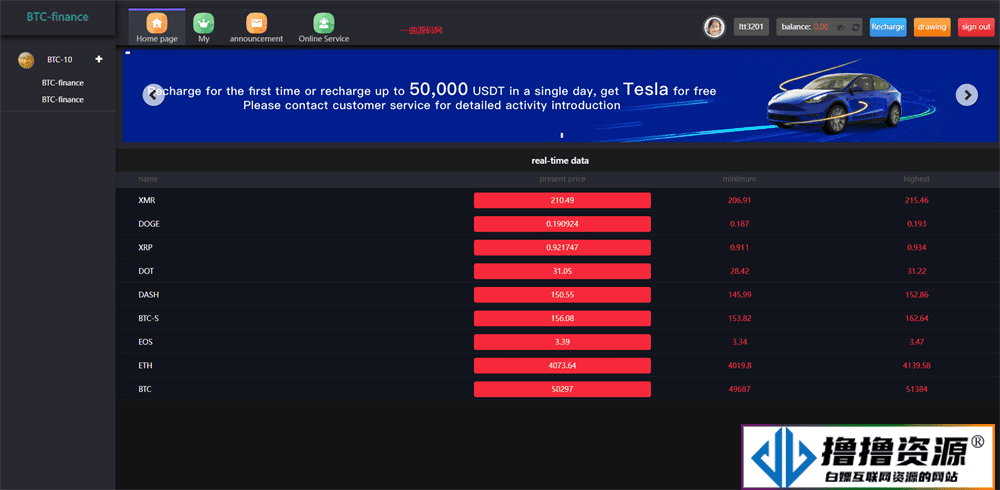Image resolution: width=1000 pixels, height=490 pixels.
Task: Select the DOT row name
Action: pos(145,271)
